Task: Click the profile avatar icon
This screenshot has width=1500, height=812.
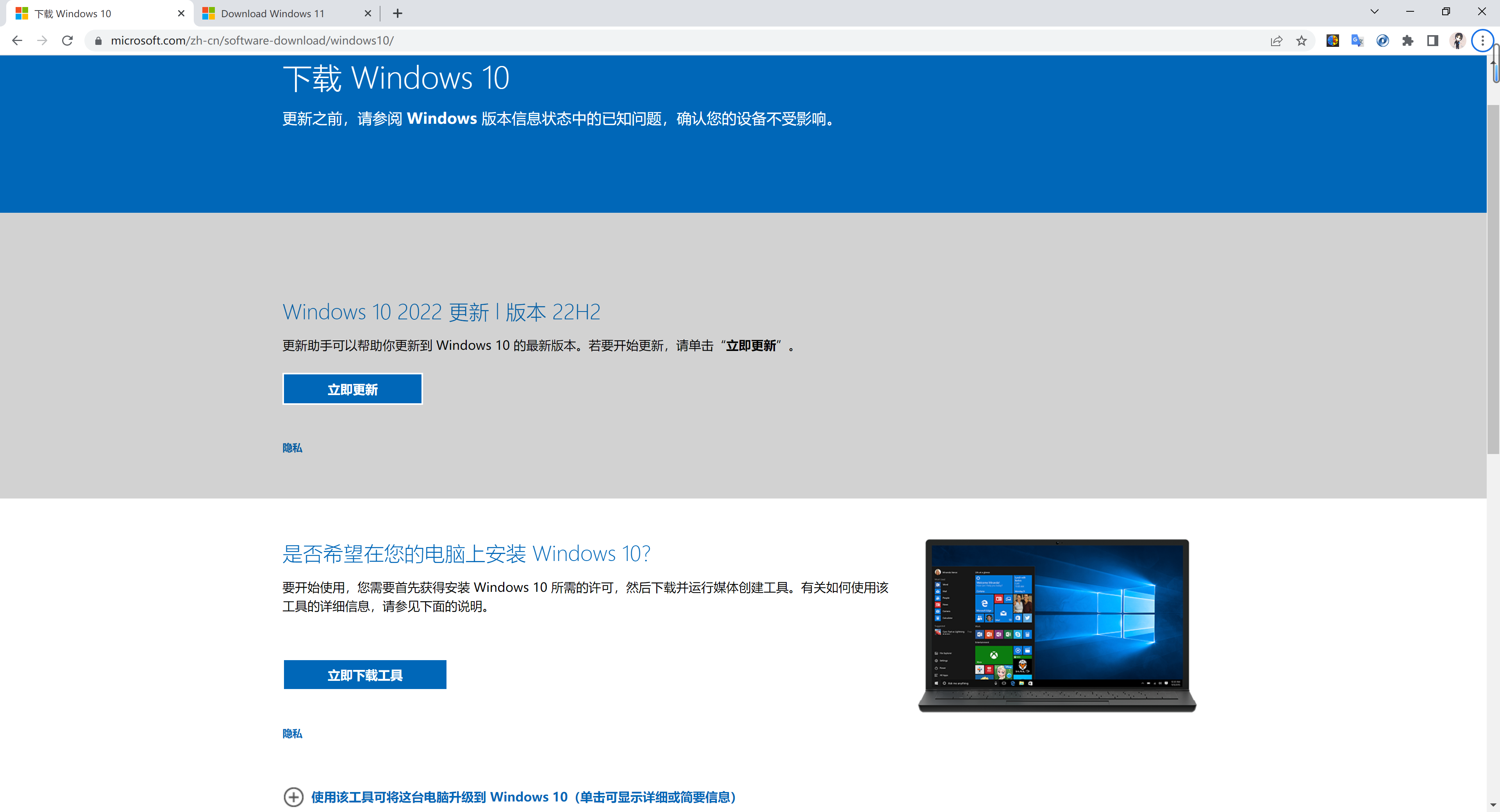Action: coord(1457,40)
